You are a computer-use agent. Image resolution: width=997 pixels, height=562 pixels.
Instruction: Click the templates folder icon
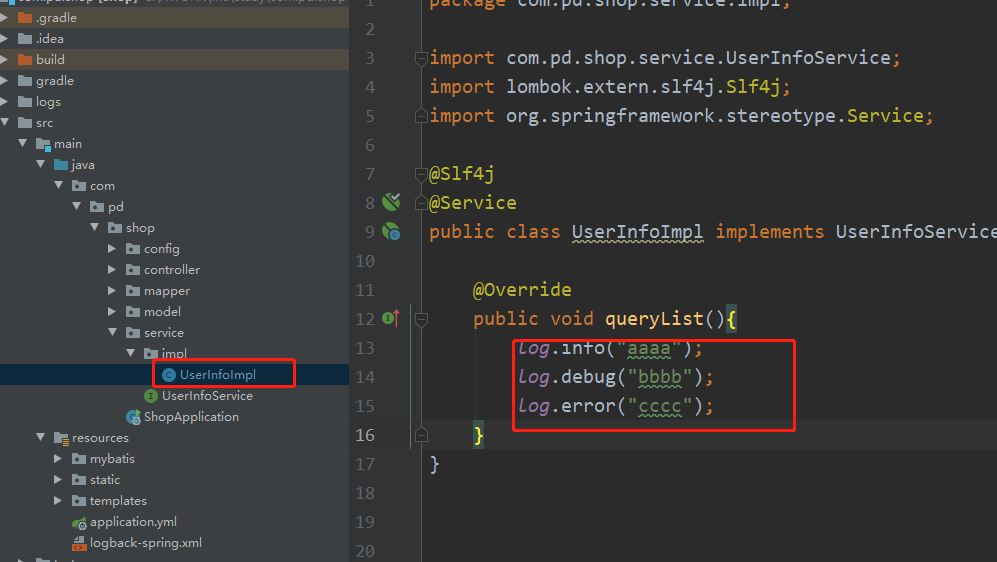click(x=79, y=501)
